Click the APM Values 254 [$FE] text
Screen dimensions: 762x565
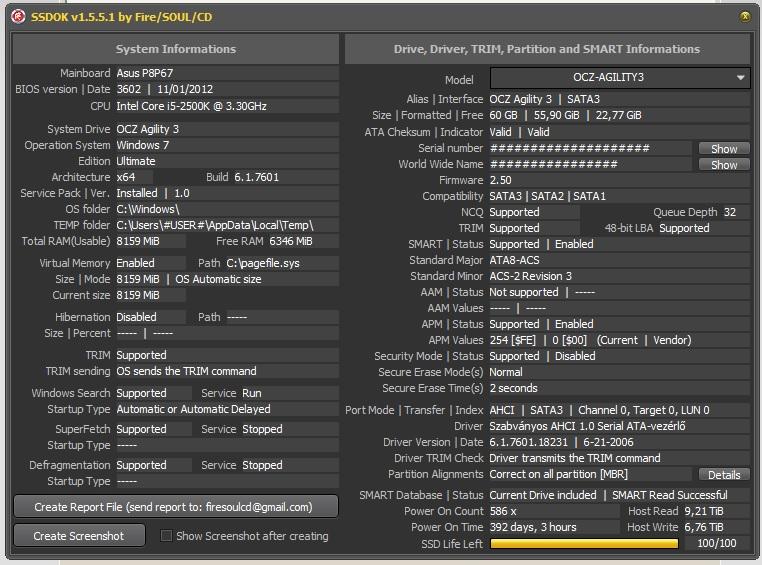(513, 340)
